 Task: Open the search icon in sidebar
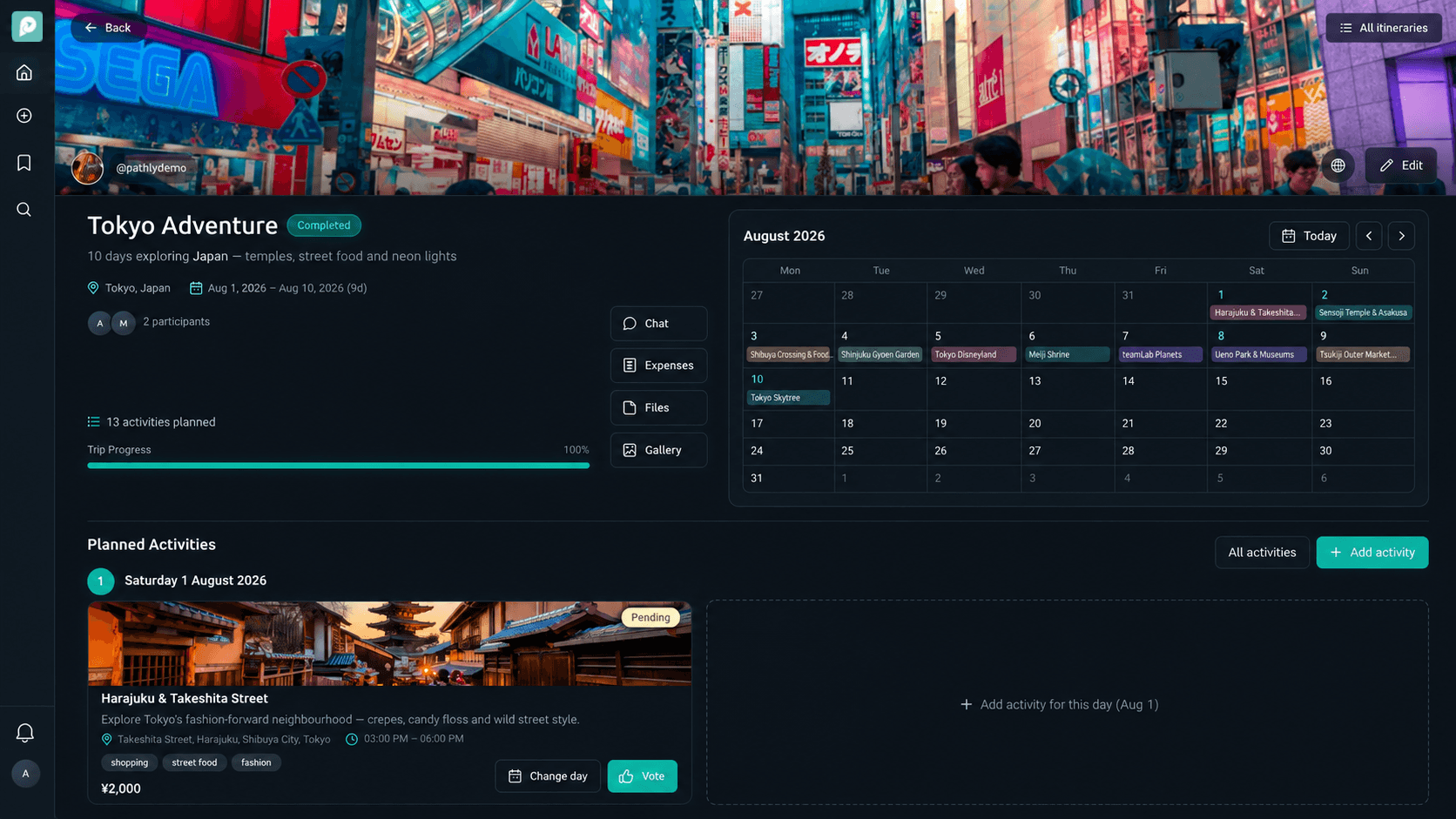click(x=24, y=210)
